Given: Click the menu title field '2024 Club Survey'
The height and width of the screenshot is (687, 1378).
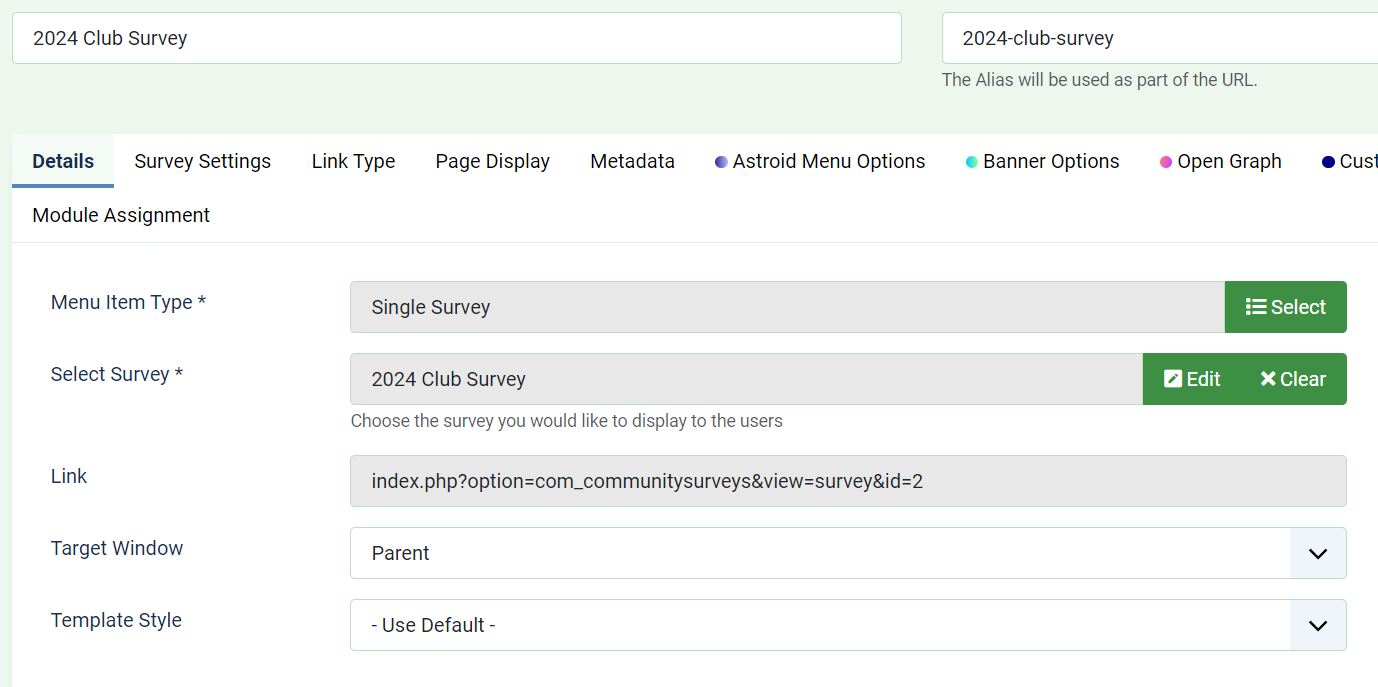Looking at the screenshot, I should tap(456, 38).
